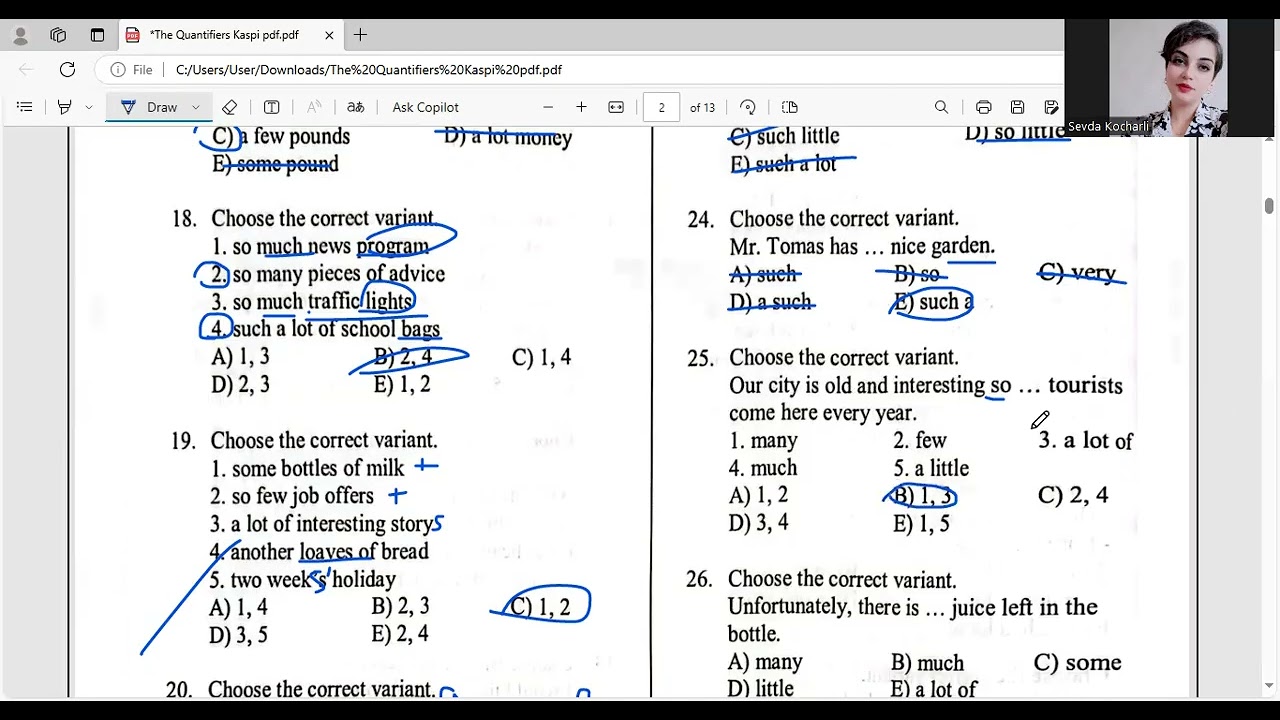1280x720 pixels.
Task: Focus the address bar with the file path
Action: [368, 70]
